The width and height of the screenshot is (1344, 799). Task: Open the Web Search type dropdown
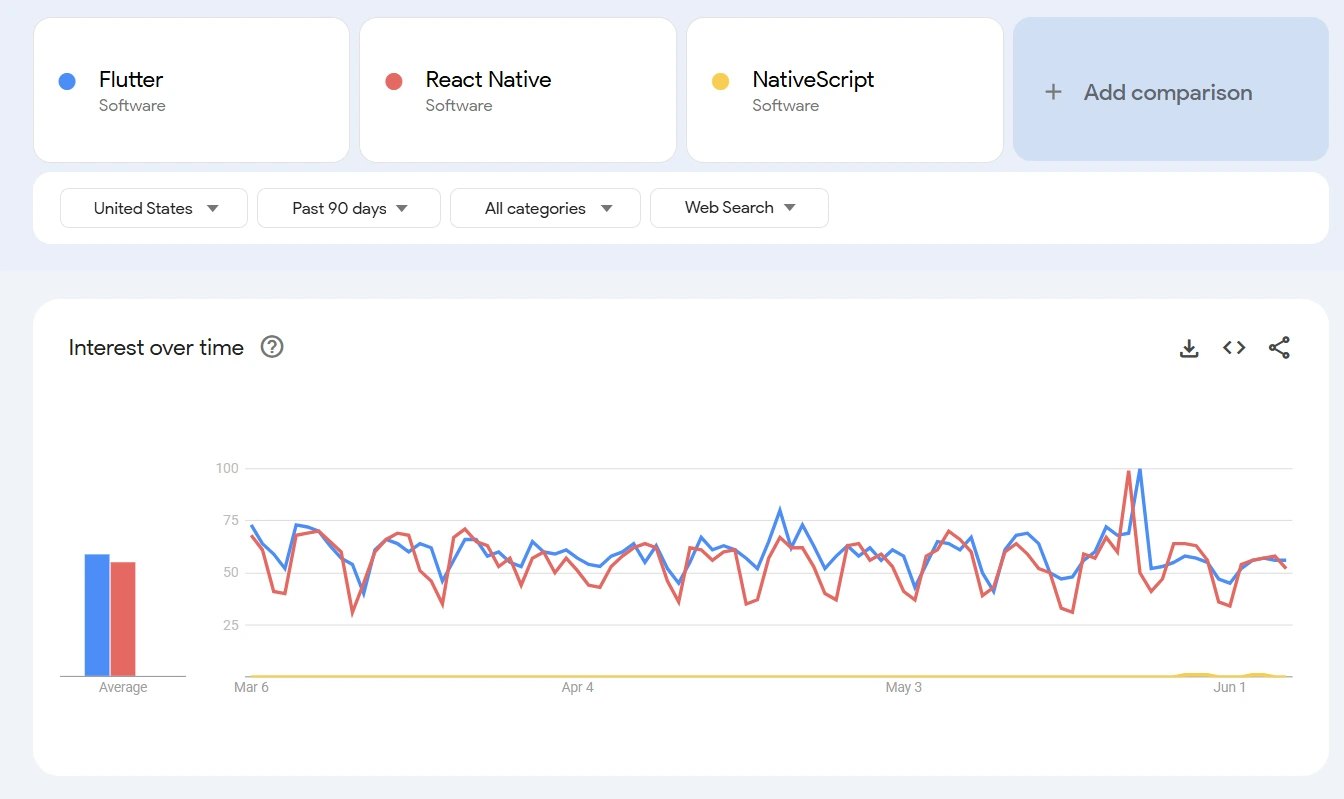[x=739, y=208]
